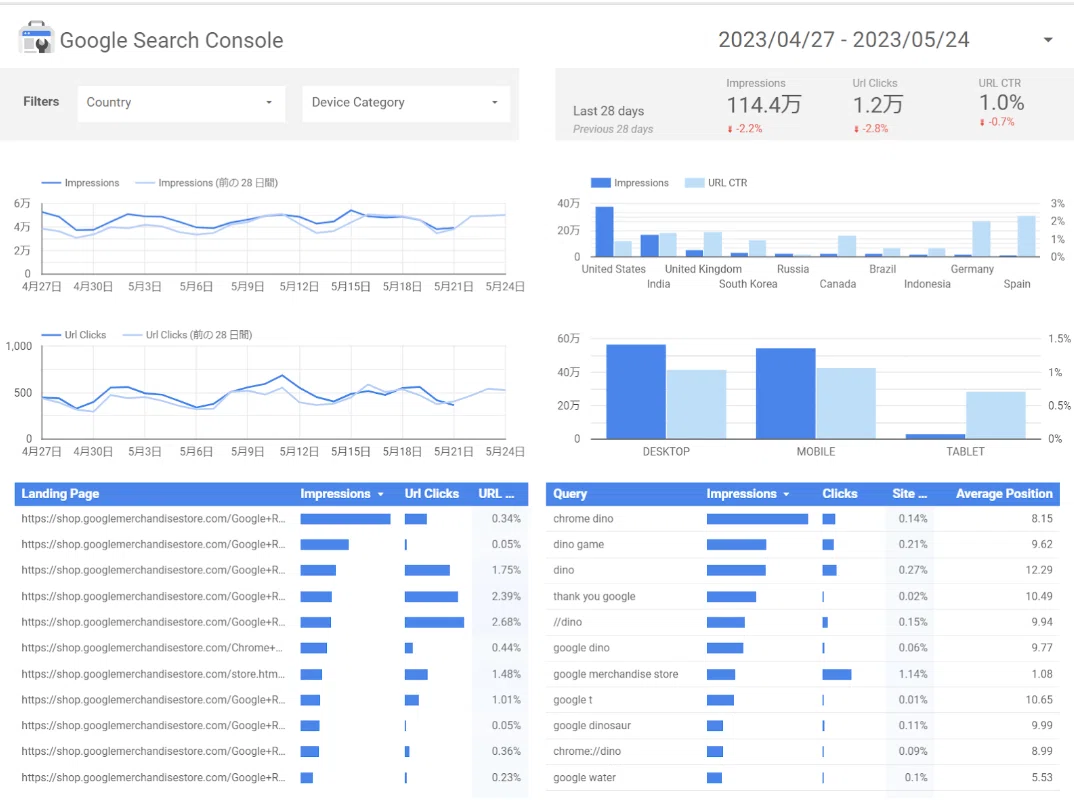Image resolution: width=1074 pixels, height=800 pixels.
Task: Click the 'Last 28 days' label
Action: (608, 111)
